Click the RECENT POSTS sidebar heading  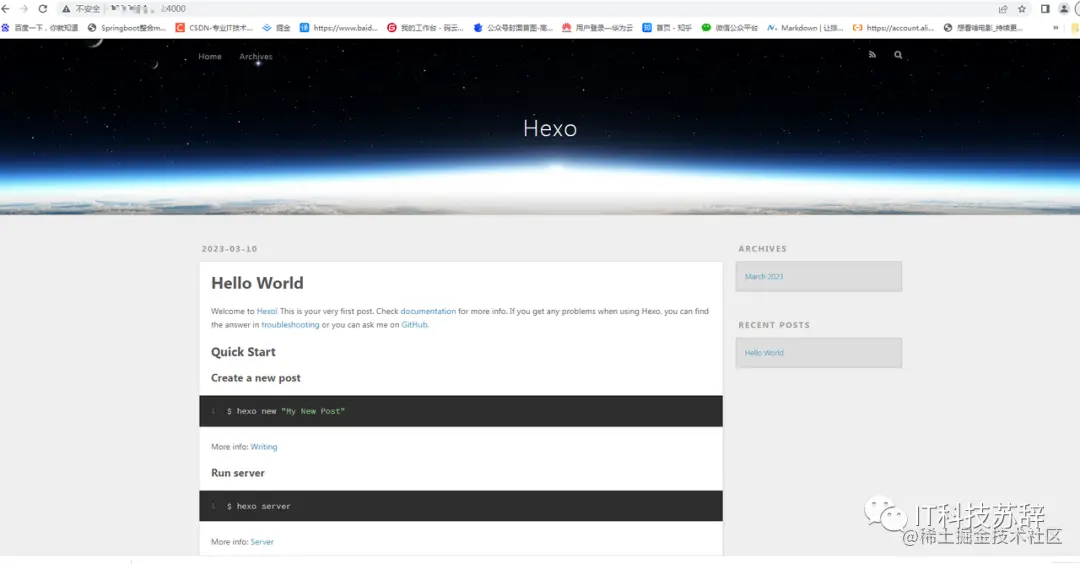tap(774, 325)
